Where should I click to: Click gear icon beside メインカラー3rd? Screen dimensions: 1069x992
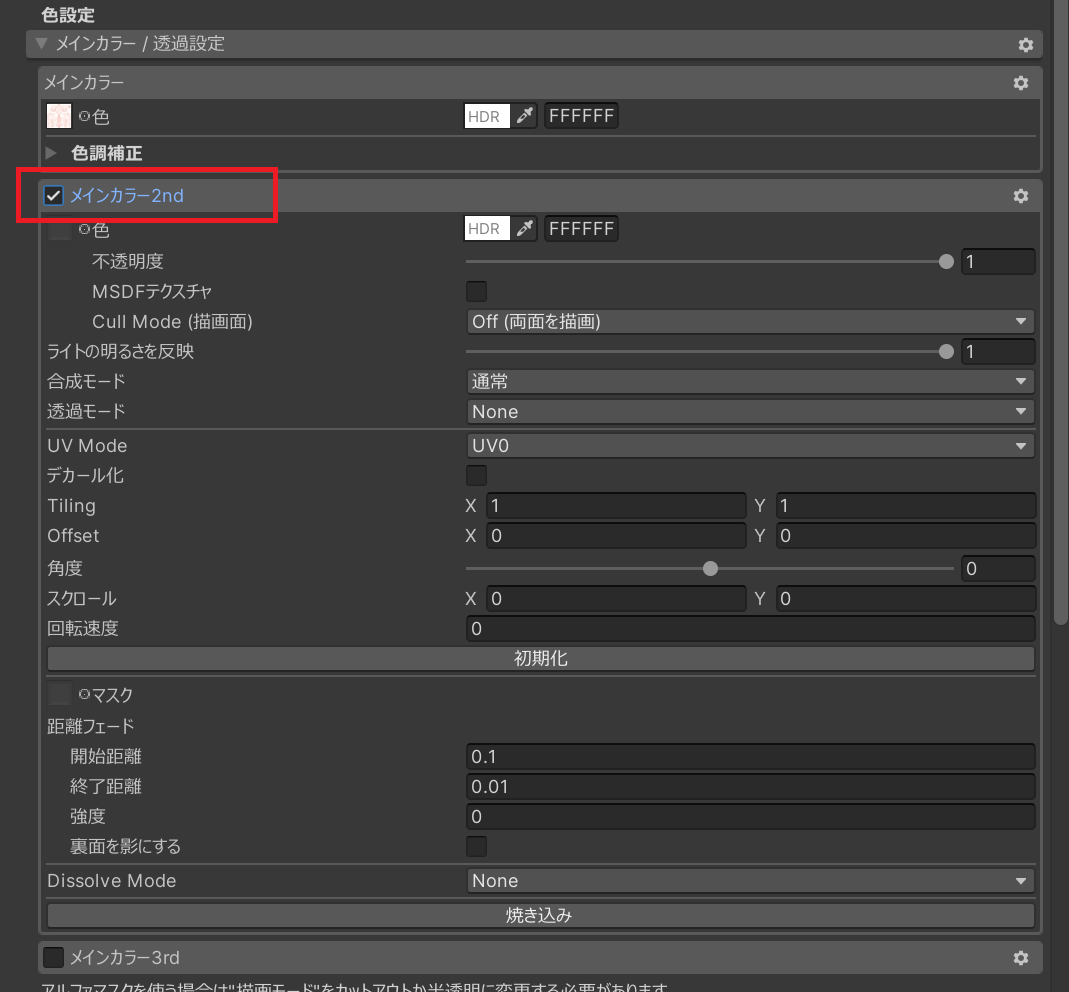tap(1020, 958)
